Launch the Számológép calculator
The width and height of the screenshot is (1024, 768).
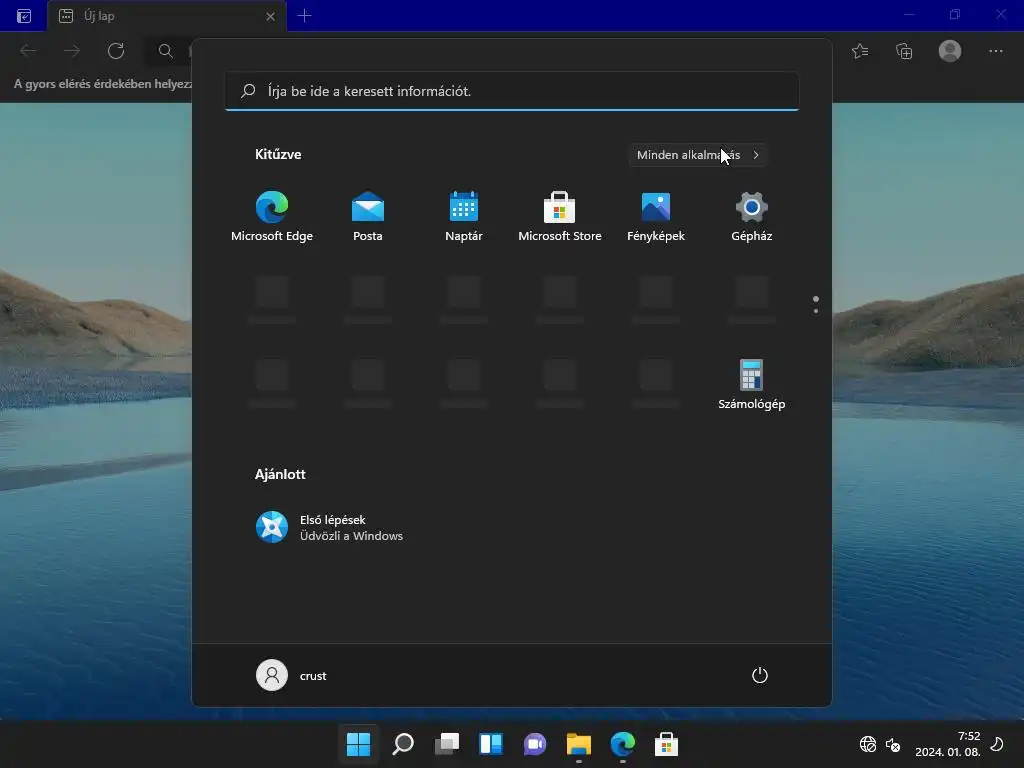pyautogui.click(x=752, y=385)
